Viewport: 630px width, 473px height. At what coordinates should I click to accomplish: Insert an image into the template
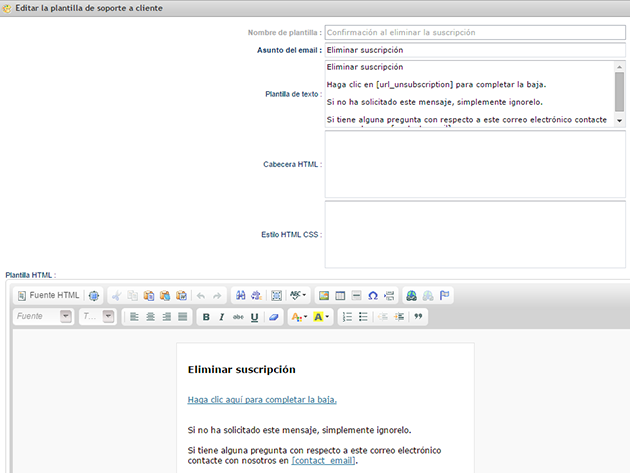pos(324,296)
